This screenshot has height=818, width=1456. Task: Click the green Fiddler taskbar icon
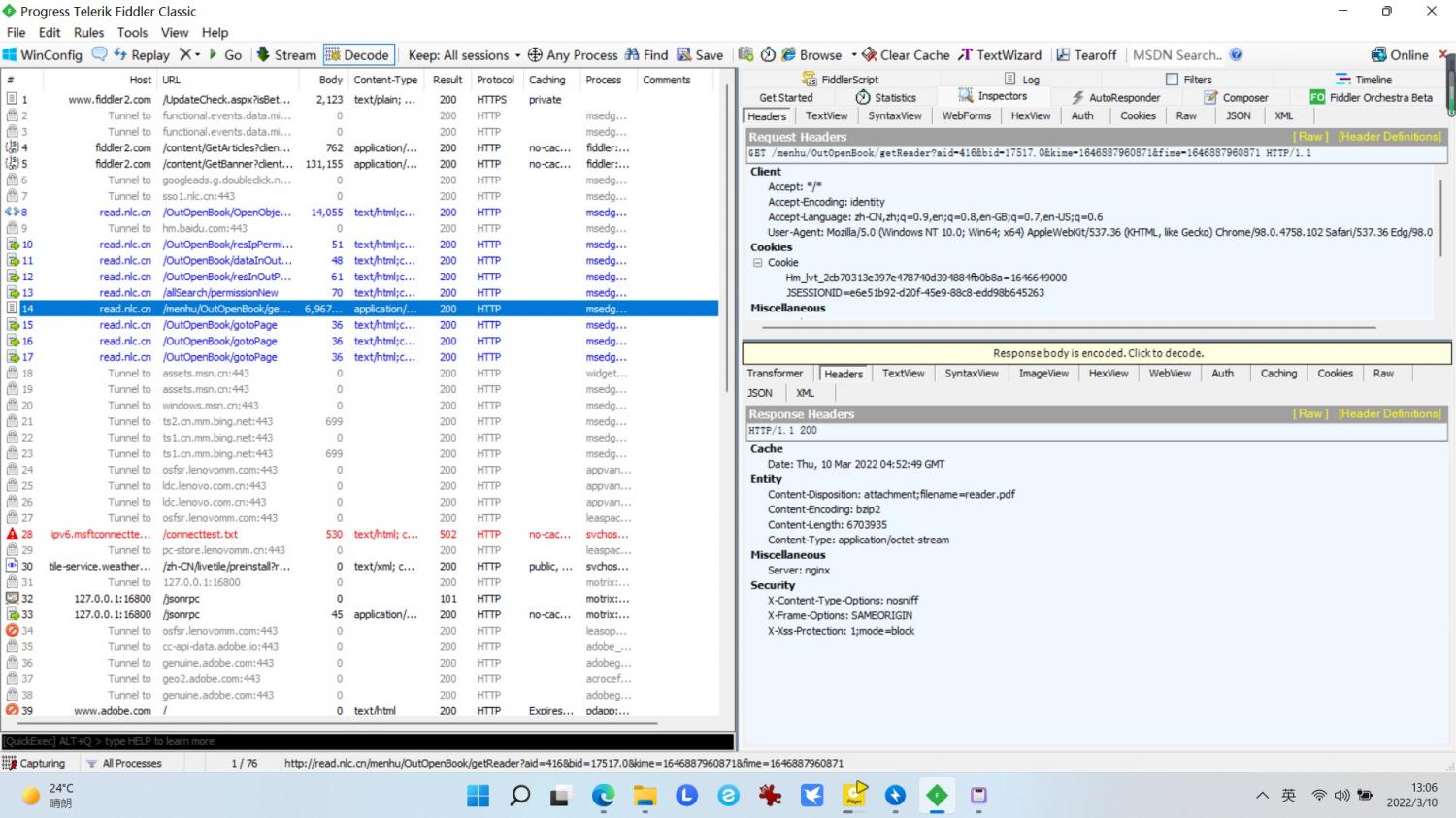[937, 796]
